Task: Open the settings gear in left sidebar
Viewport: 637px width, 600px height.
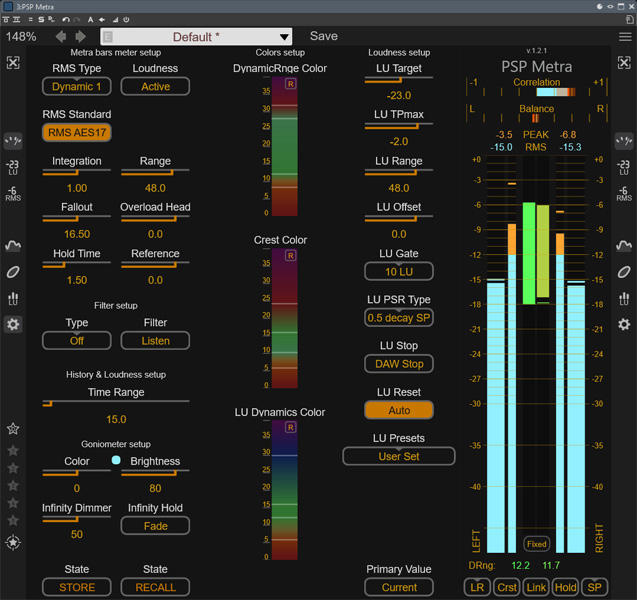Action: pyautogui.click(x=13, y=324)
